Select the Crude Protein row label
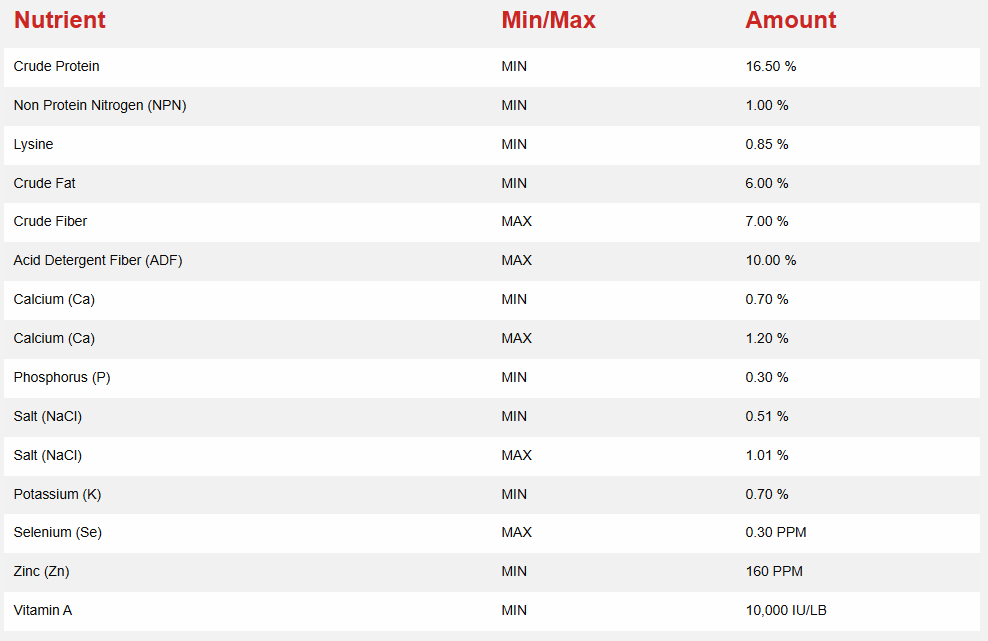The image size is (988, 641). [57, 66]
